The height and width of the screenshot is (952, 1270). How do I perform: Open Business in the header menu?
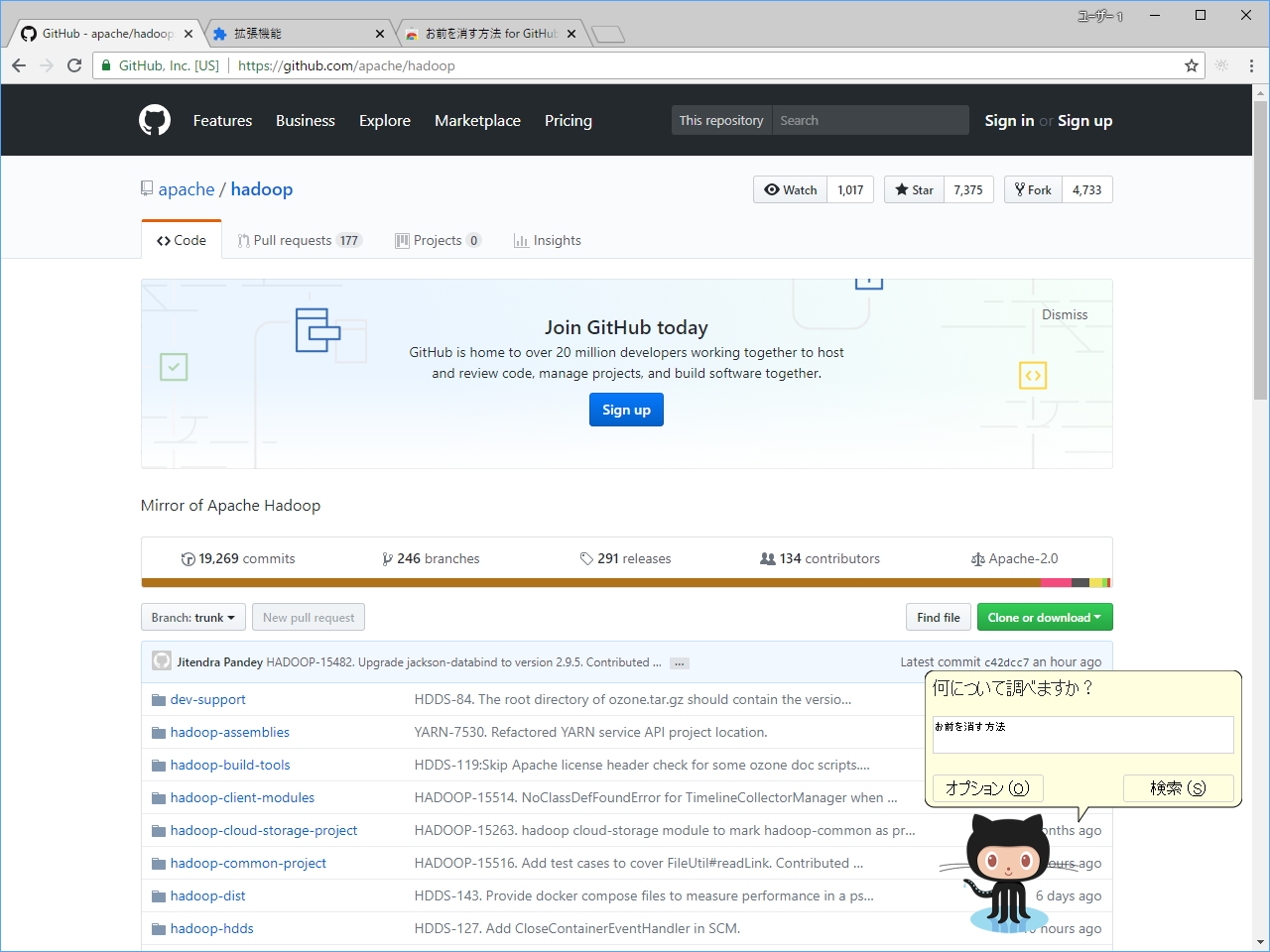pos(306,120)
